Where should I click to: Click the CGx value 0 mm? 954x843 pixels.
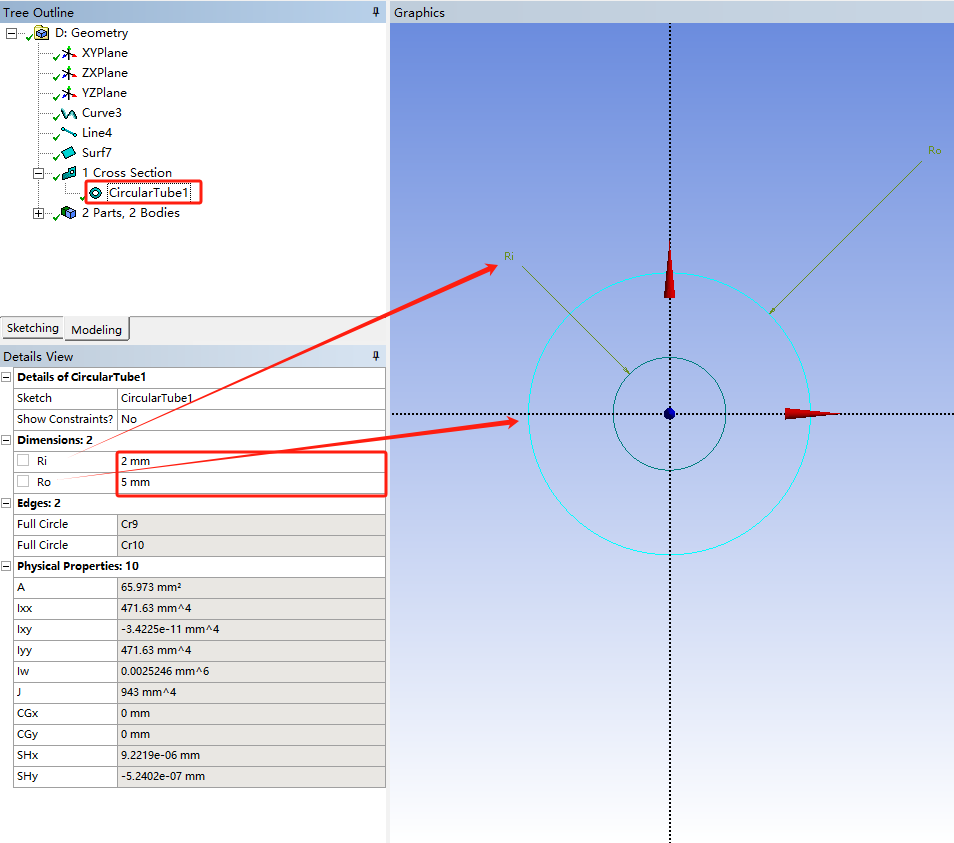[x=251, y=713]
